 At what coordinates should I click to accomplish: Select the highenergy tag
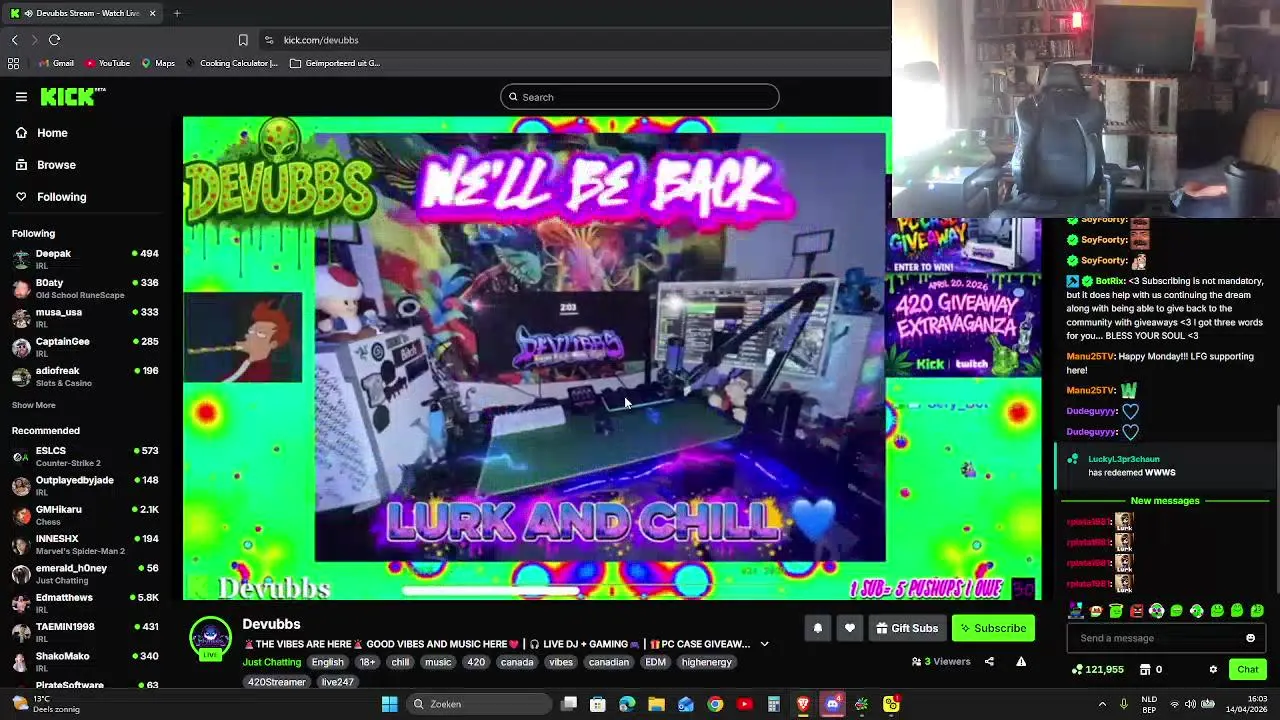tap(707, 662)
